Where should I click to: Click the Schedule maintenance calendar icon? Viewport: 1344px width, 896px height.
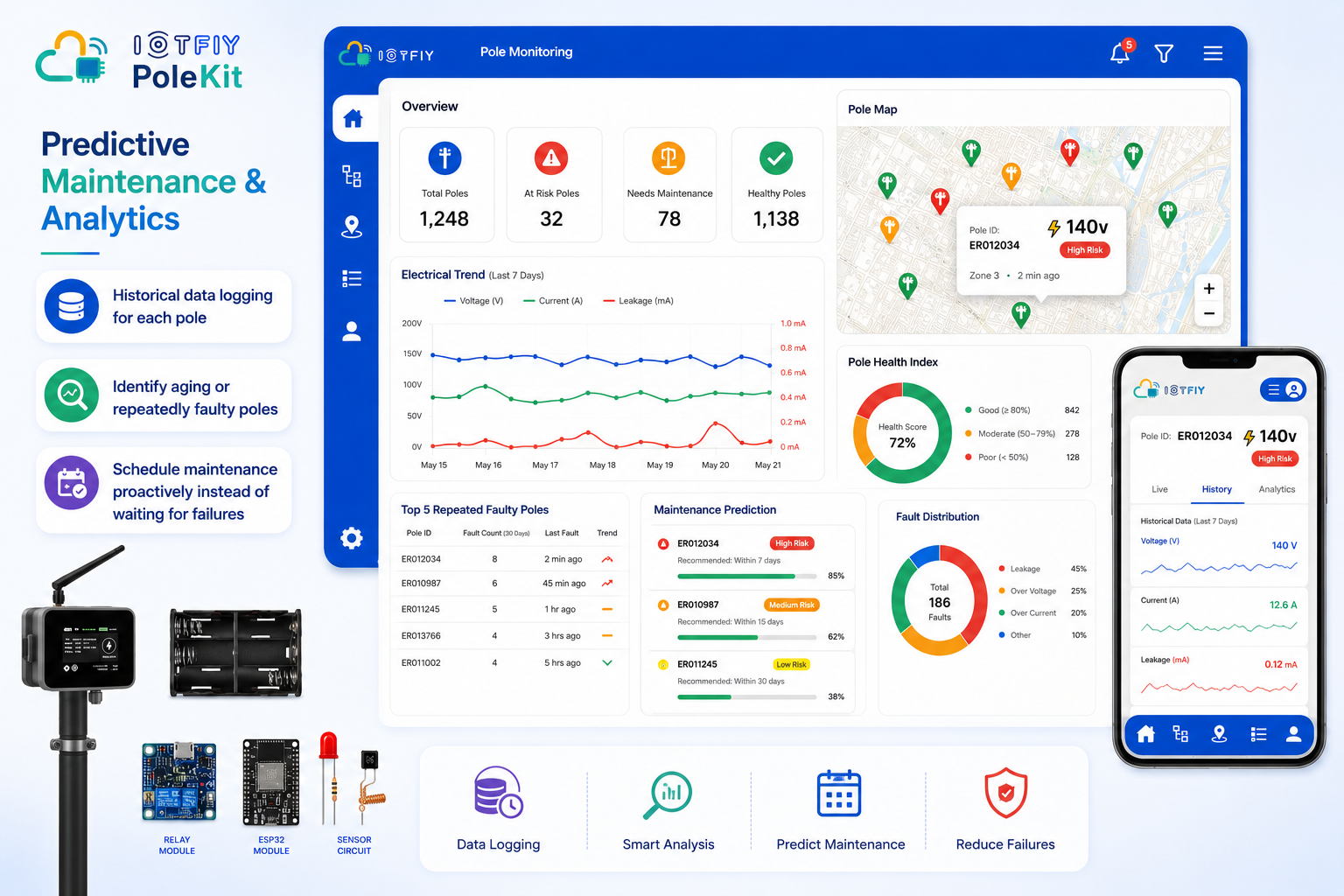click(x=72, y=483)
